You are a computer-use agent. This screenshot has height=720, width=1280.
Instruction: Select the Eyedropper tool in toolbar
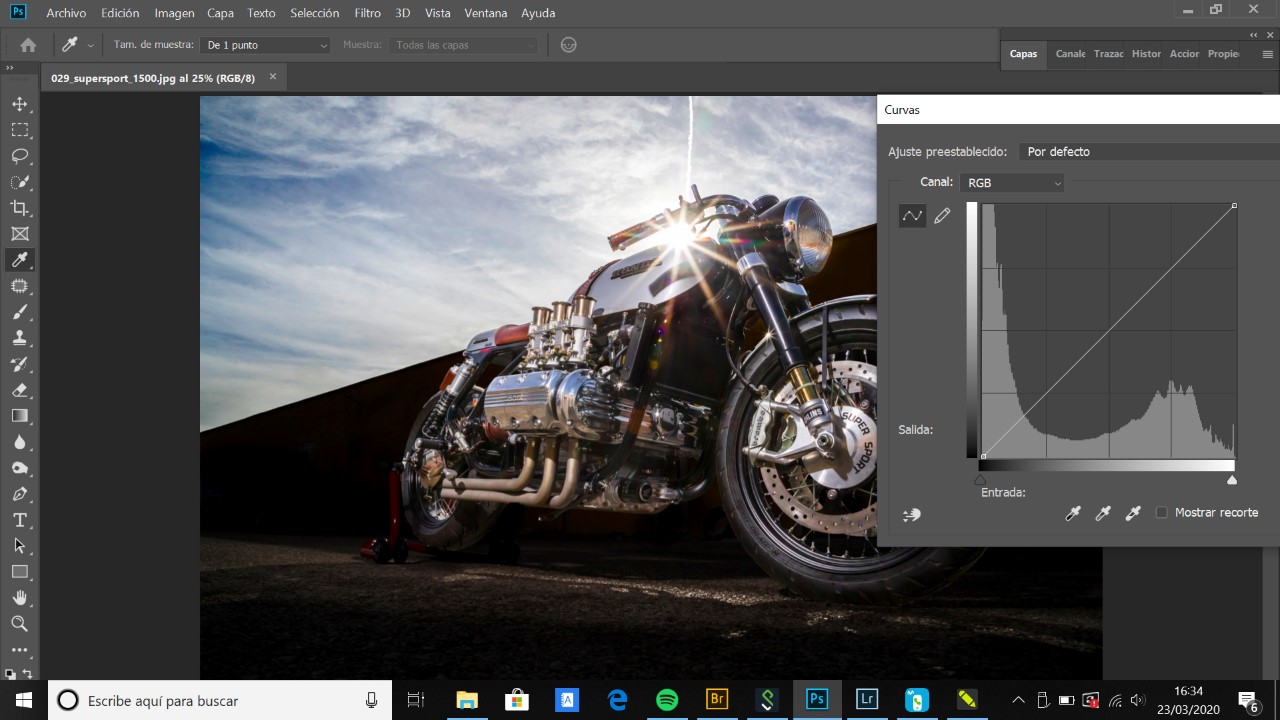pos(19,260)
